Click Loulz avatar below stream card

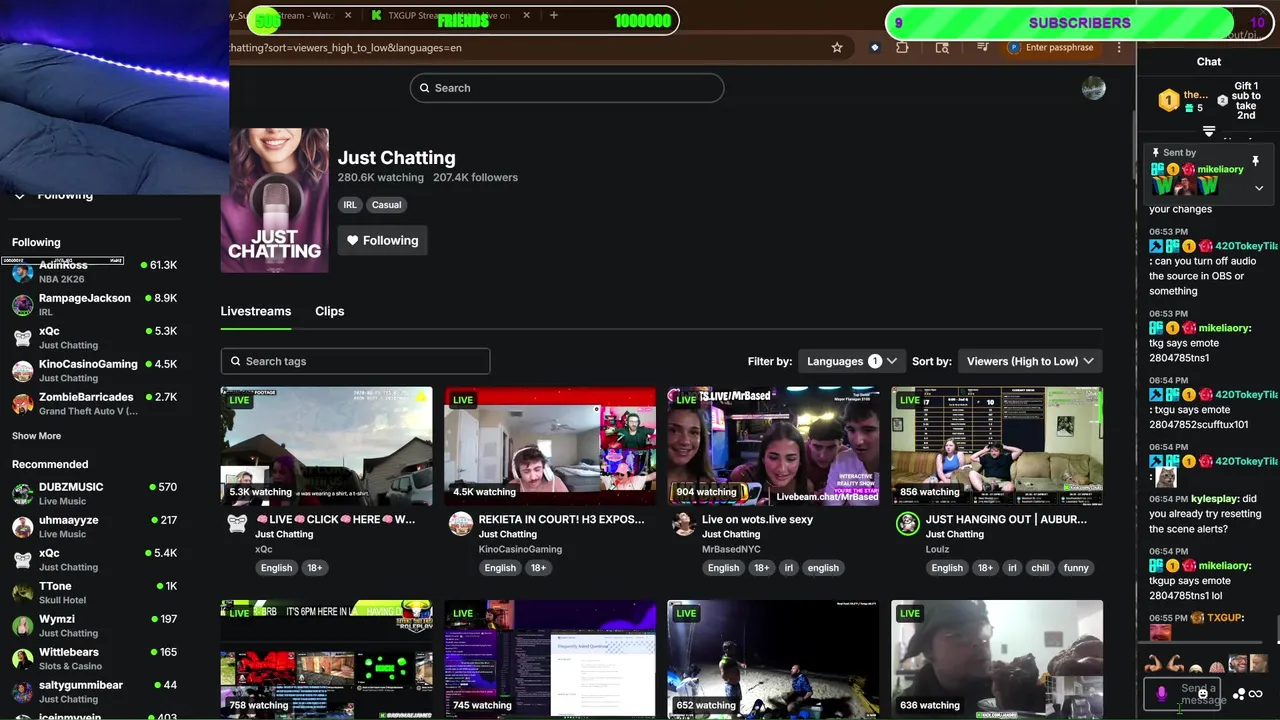[x=908, y=523]
